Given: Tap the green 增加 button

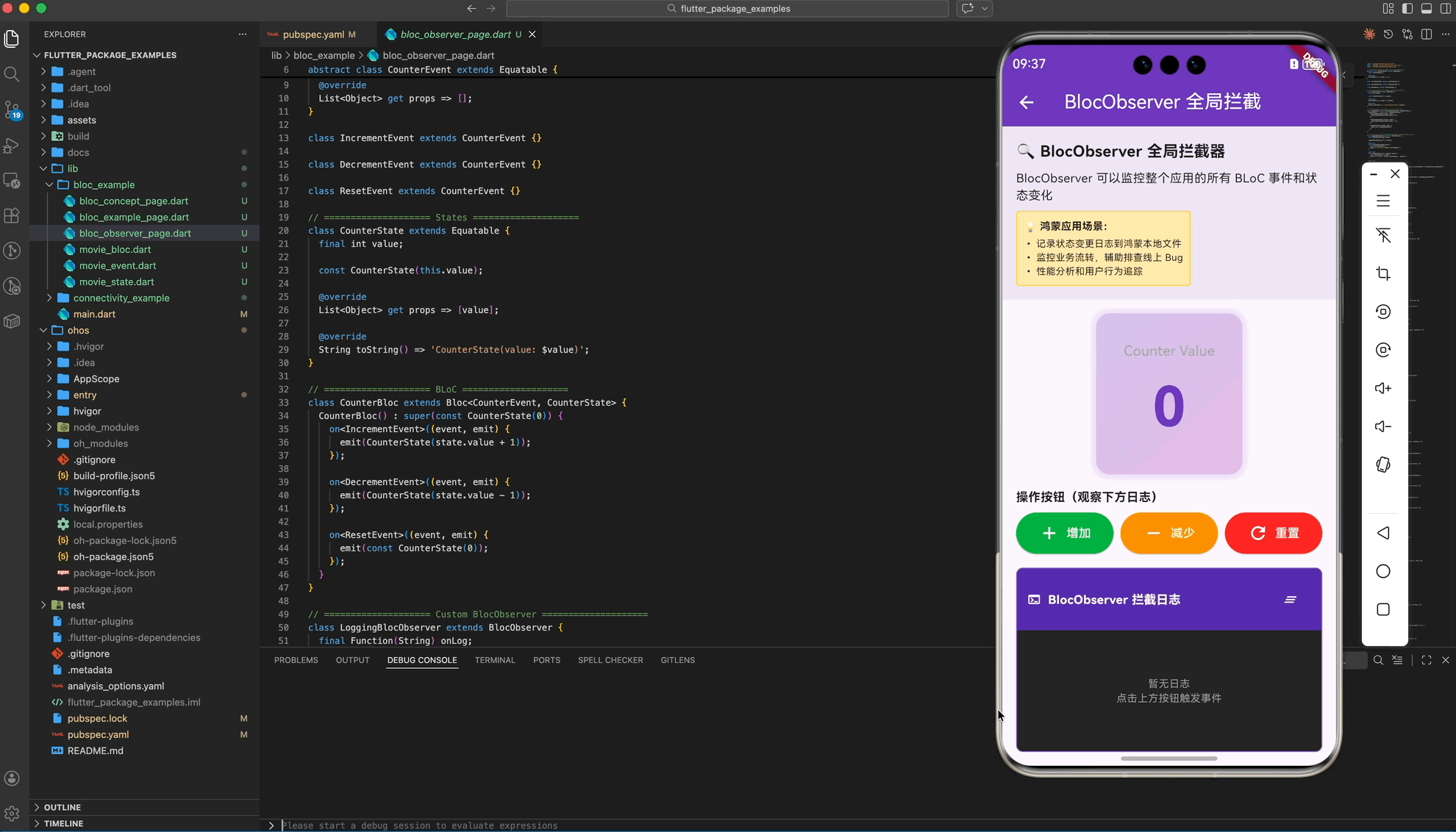Looking at the screenshot, I should coord(1064,533).
